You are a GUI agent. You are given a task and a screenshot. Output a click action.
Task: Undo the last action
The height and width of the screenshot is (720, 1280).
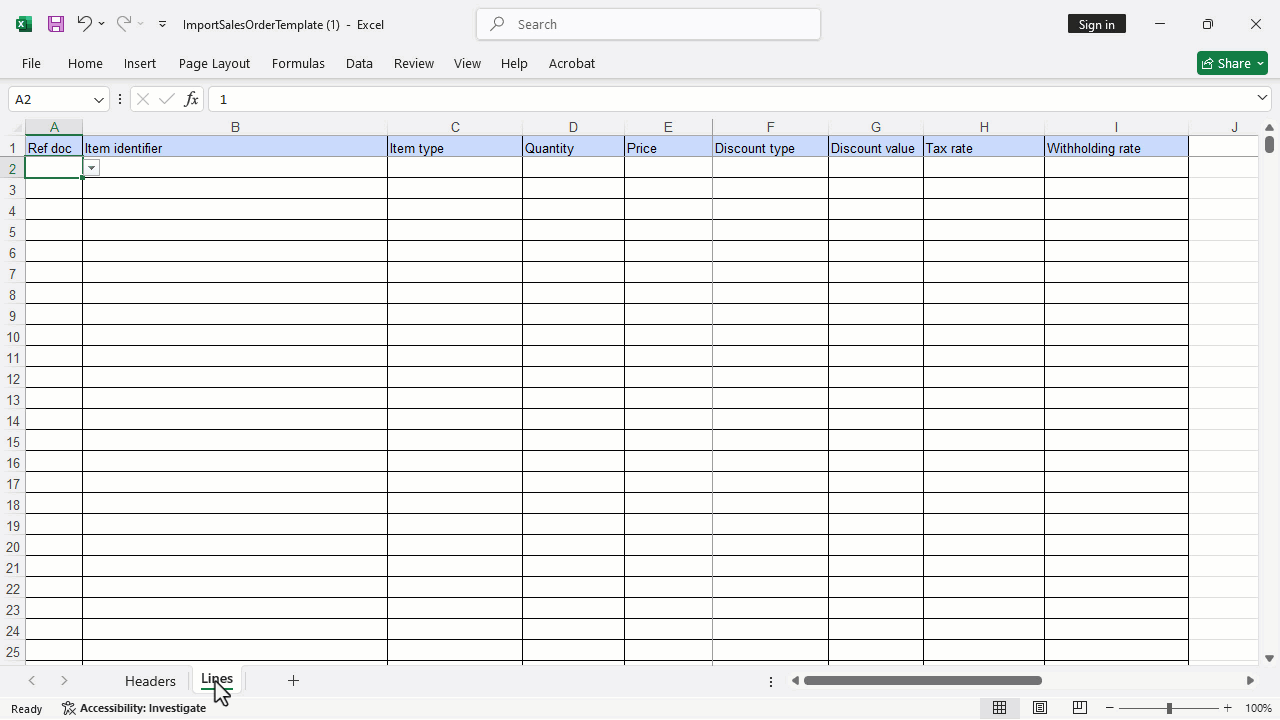tap(84, 23)
